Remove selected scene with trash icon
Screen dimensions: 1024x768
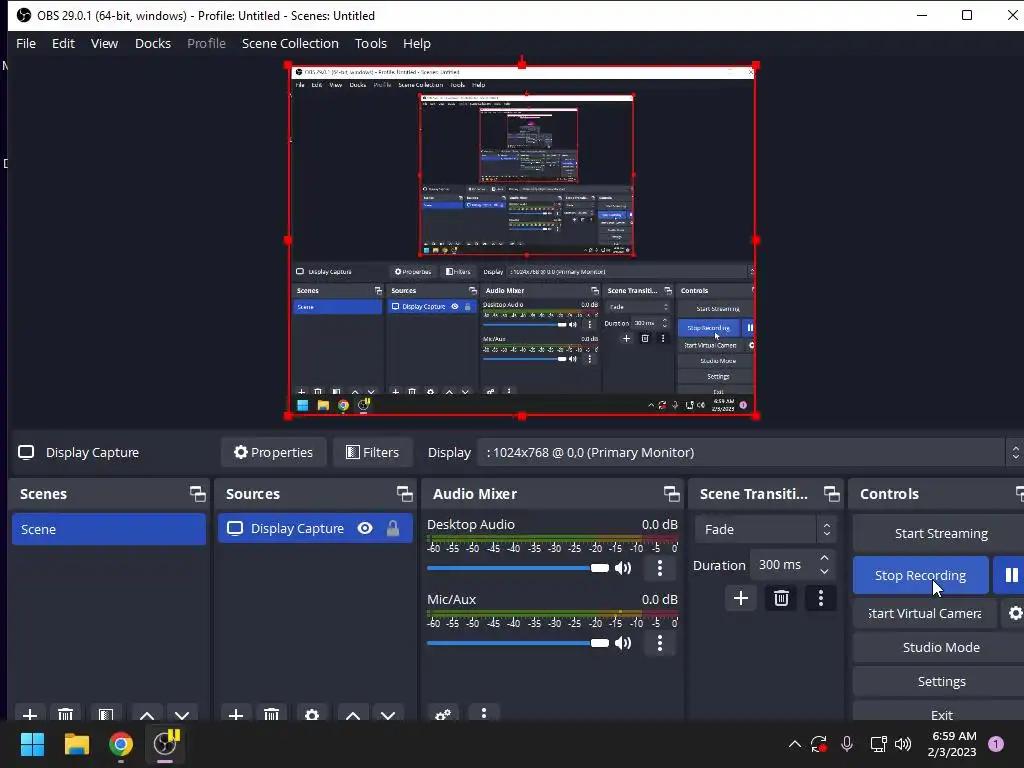(x=65, y=714)
